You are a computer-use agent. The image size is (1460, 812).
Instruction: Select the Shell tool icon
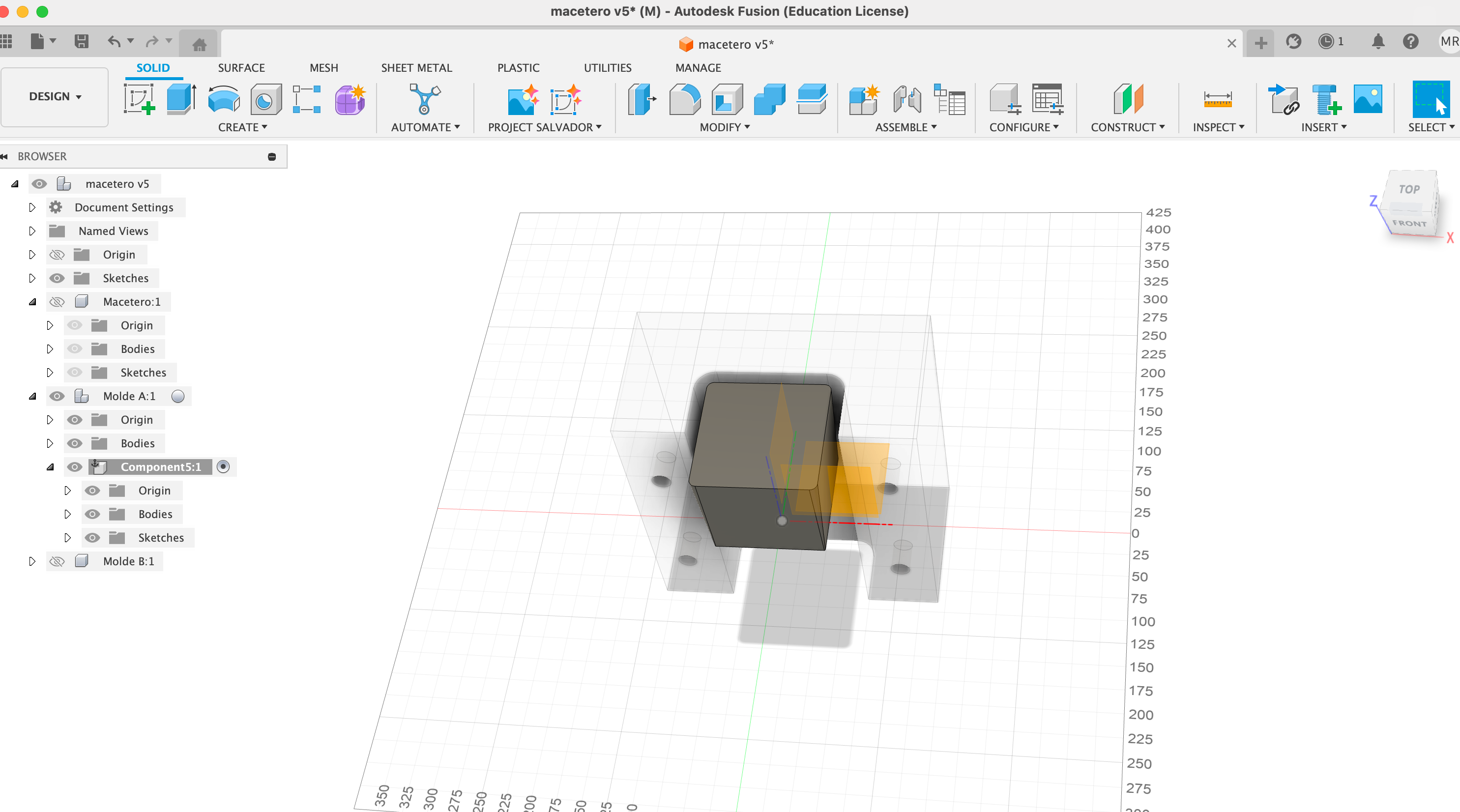click(727, 99)
